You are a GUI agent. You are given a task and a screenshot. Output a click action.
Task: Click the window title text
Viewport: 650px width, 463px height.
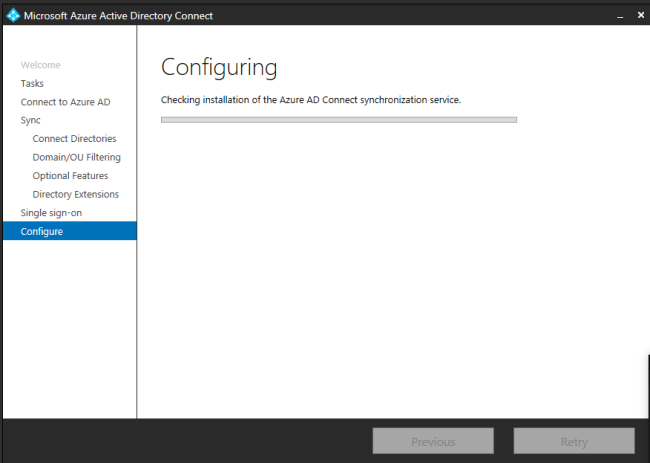point(118,16)
